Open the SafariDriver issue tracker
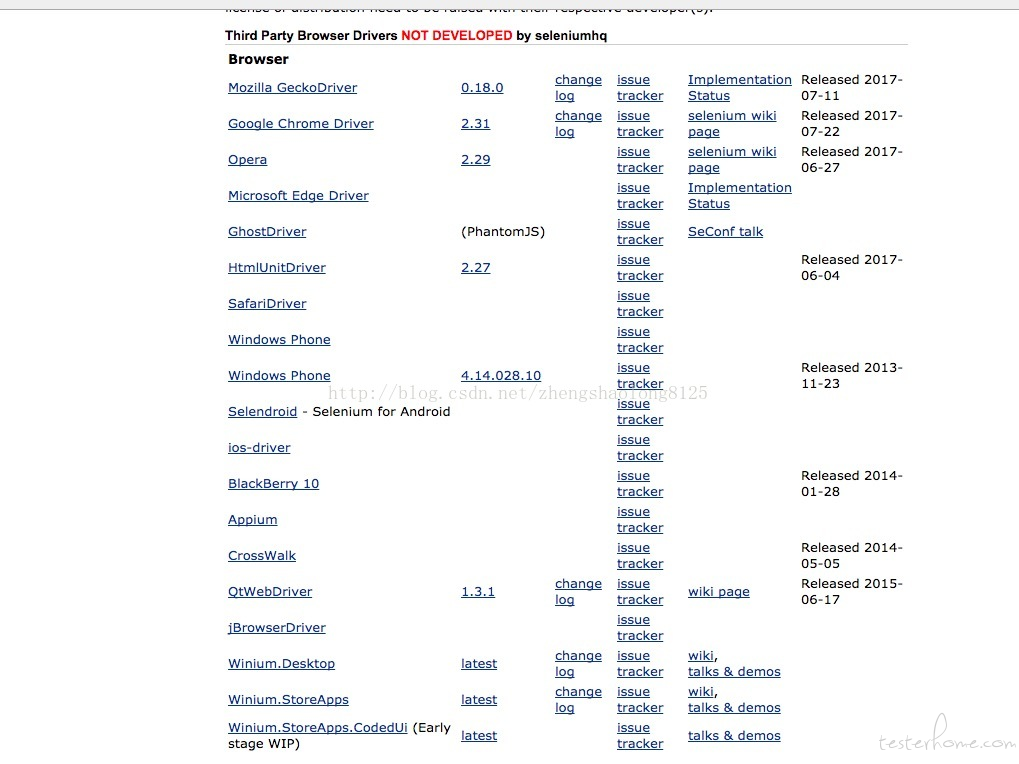Screen dimensions: 1019x764 click(x=640, y=304)
